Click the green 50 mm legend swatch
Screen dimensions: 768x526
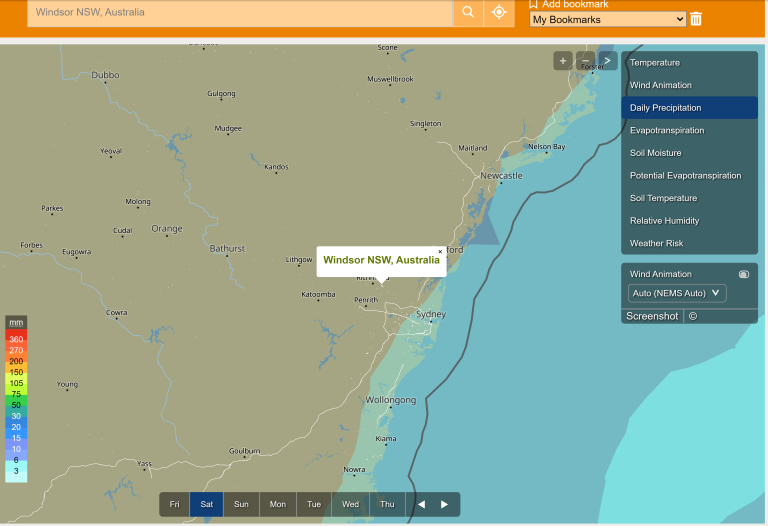pyautogui.click(x=16, y=405)
